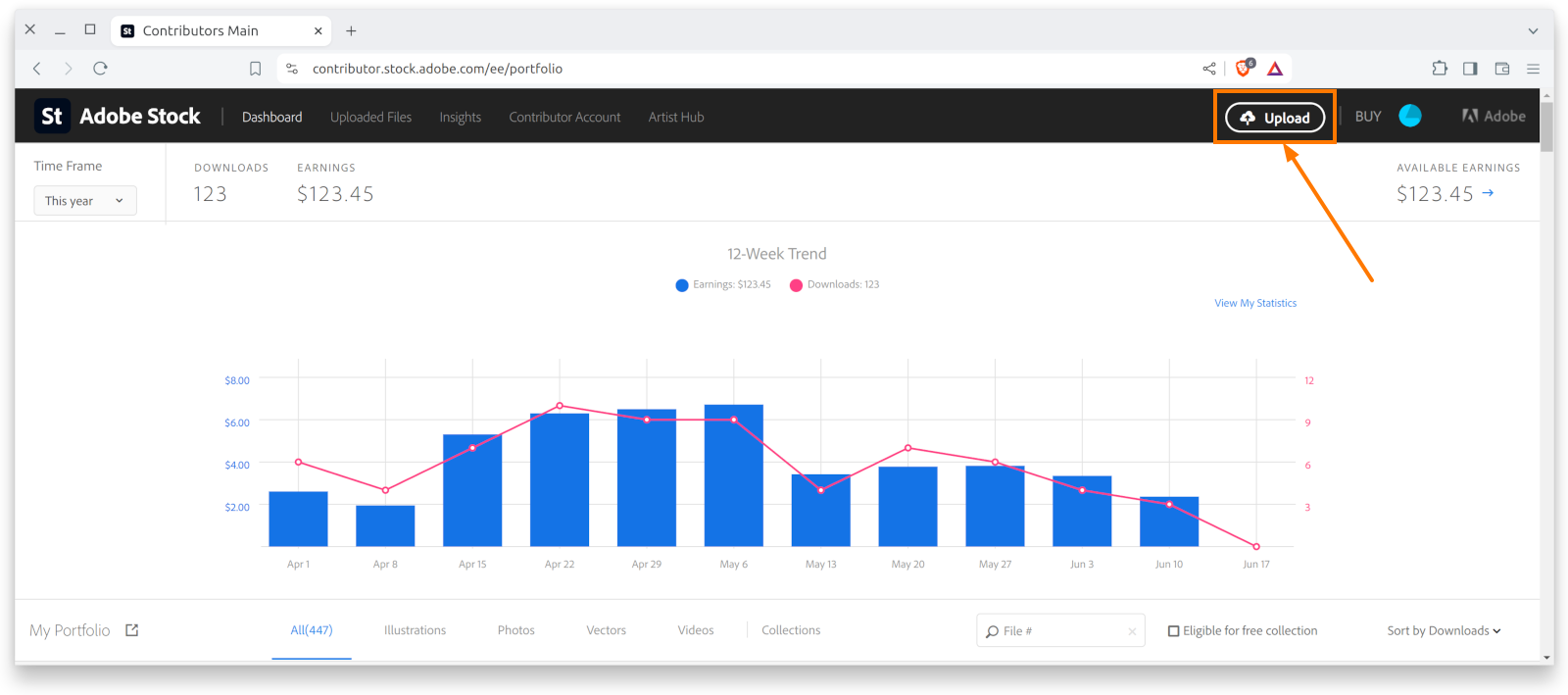Viewport: 1568px width, 695px height.
Task: Open the browser extensions puzzle icon
Action: coord(1439,69)
